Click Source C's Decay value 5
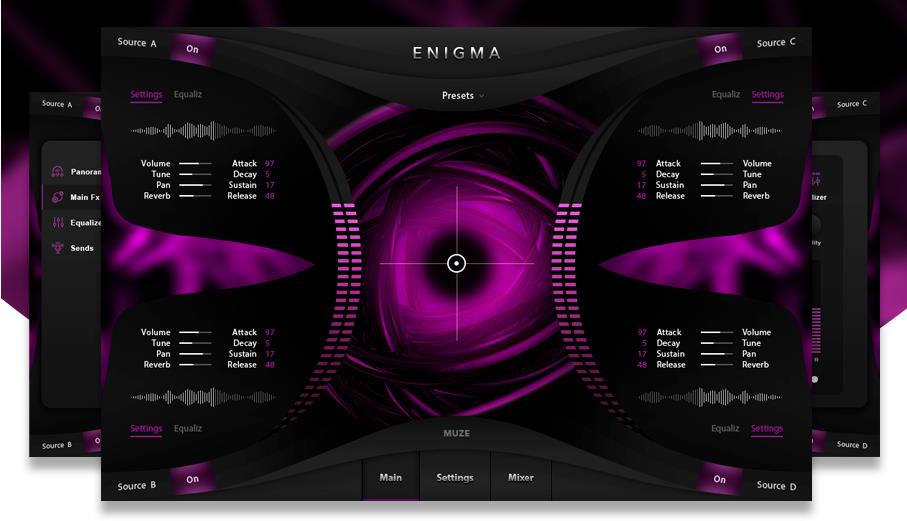The height and width of the screenshot is (521, 907). click(644, 174)
